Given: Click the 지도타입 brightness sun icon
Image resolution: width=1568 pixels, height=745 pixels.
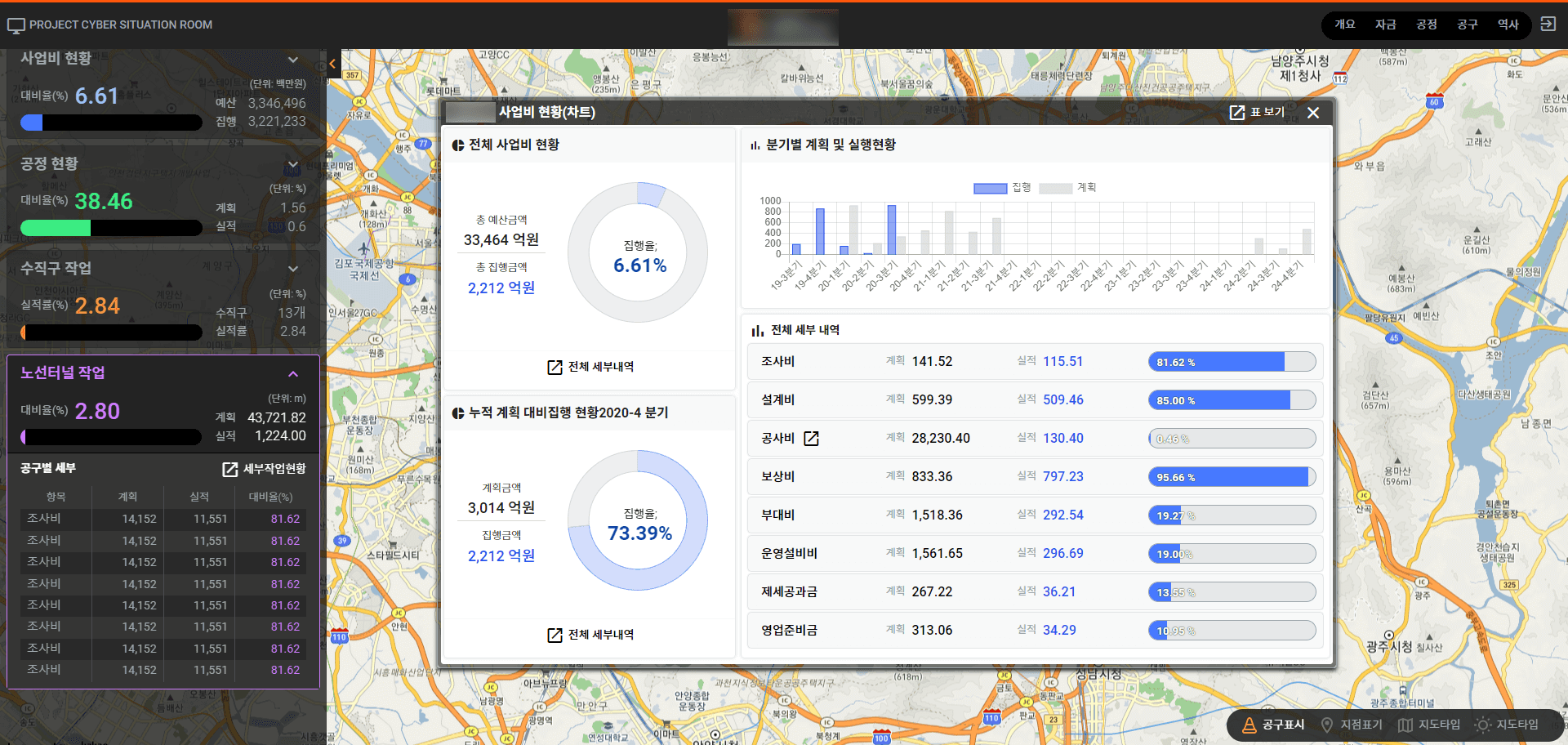Looking at the screenshot, I should [x=1482, y=725].
